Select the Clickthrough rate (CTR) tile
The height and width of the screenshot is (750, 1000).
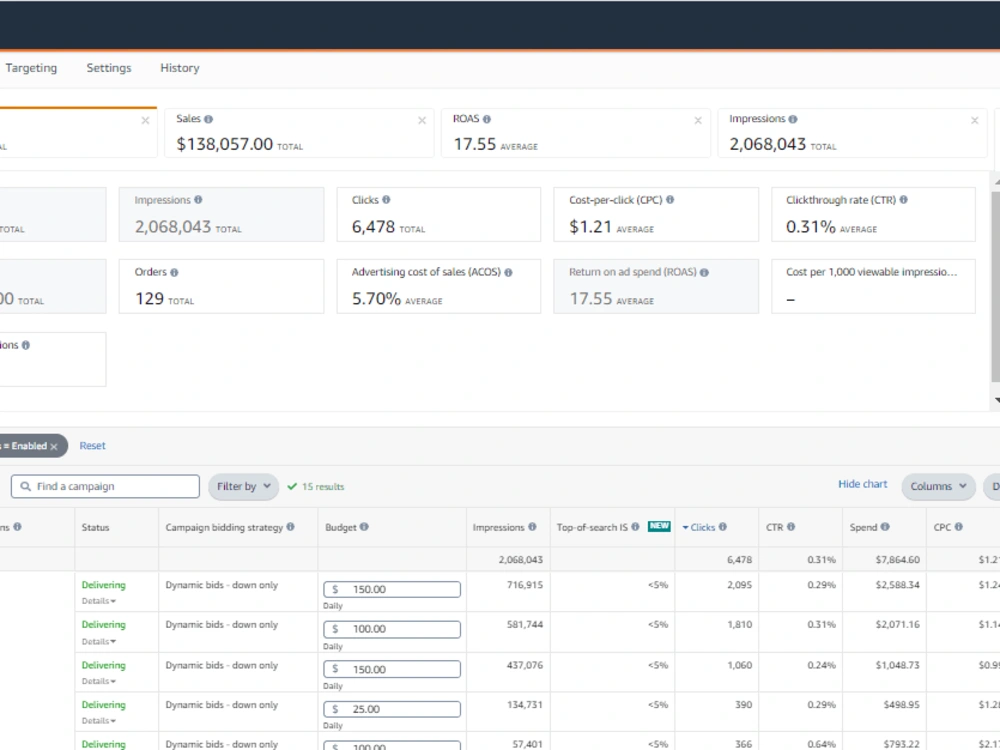click(x=873, y=214)
